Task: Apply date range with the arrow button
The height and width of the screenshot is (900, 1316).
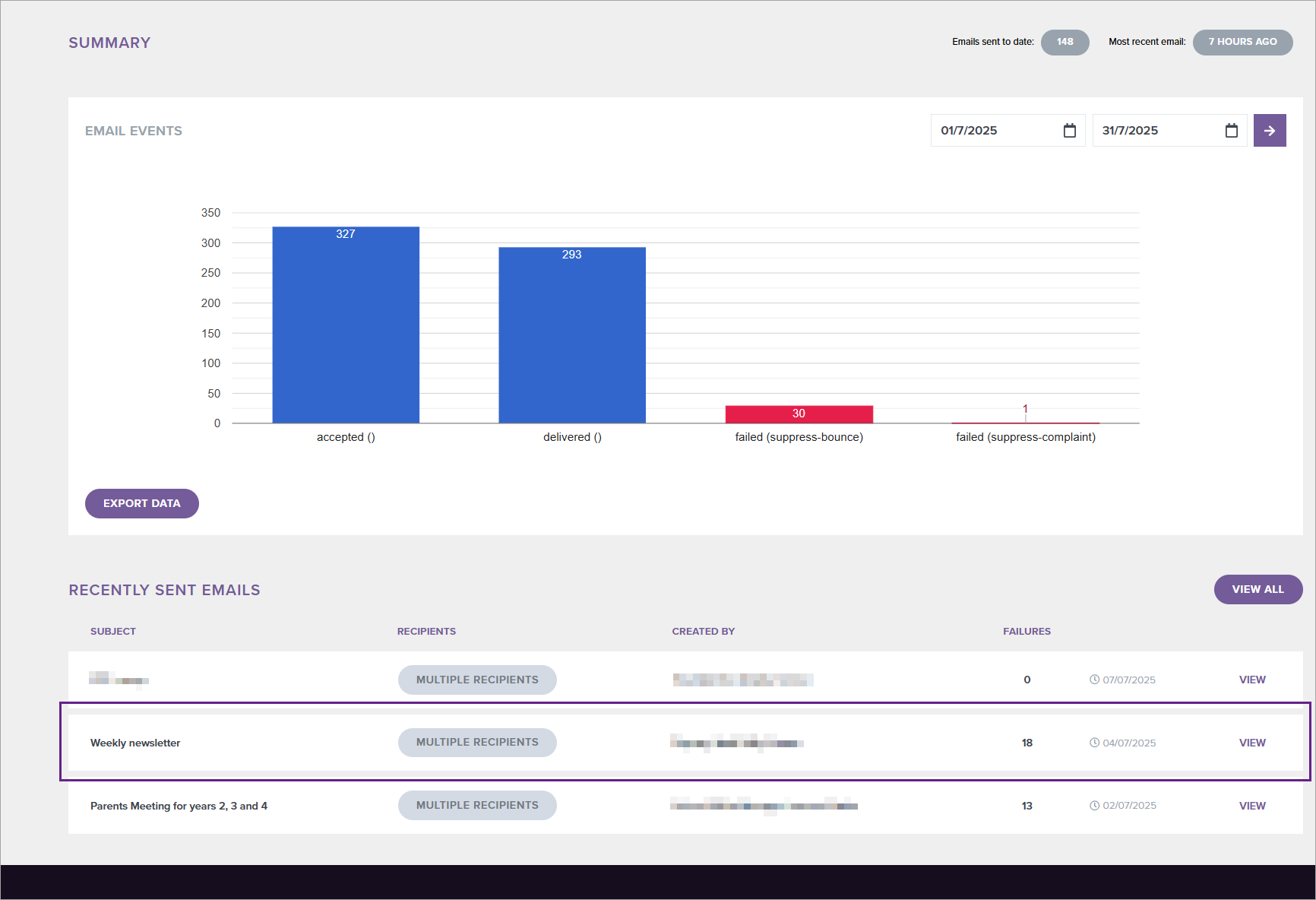Action: pyautogui.click(x=1269, y=131)
